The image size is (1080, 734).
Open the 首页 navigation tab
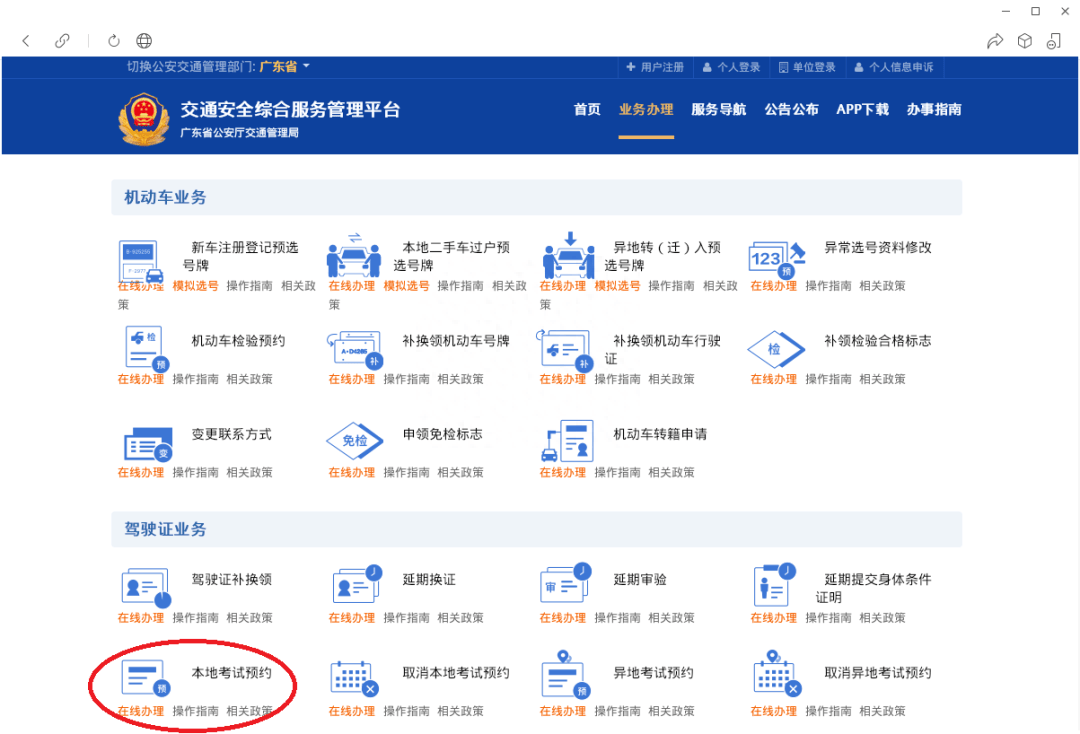click(587, 110)
